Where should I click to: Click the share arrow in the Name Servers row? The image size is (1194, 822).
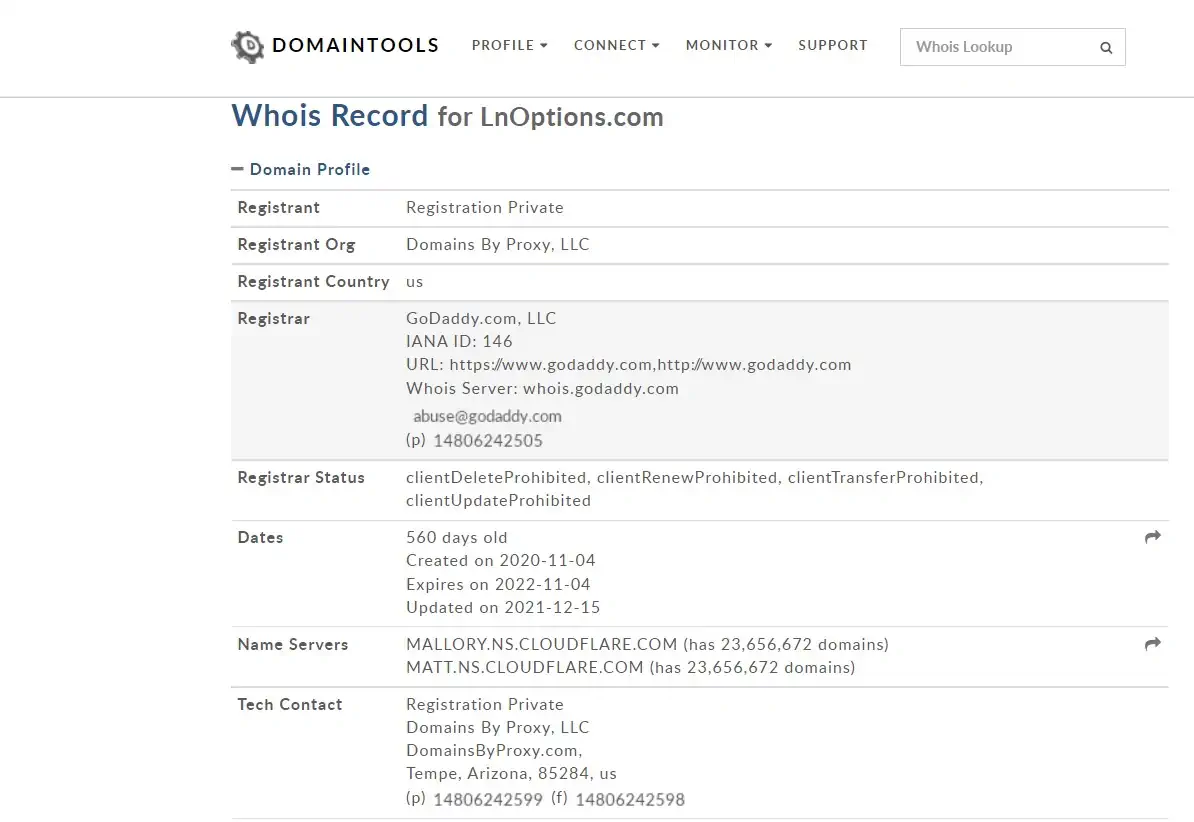1152,644
